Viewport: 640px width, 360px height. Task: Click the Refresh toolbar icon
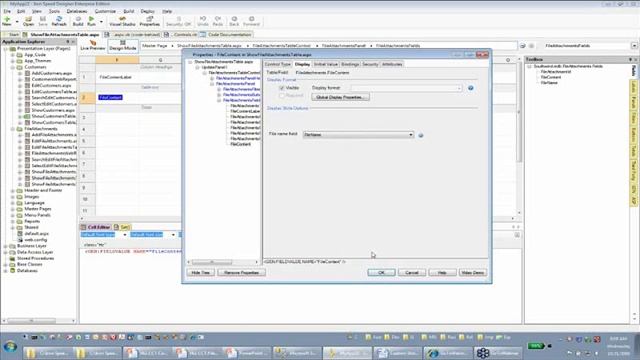tap(59, 21)
